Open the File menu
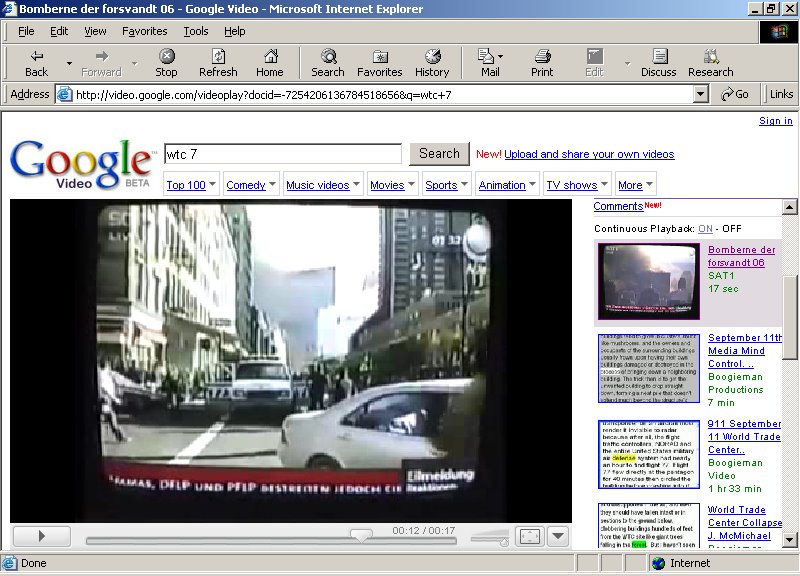 [x=26, y=31]
